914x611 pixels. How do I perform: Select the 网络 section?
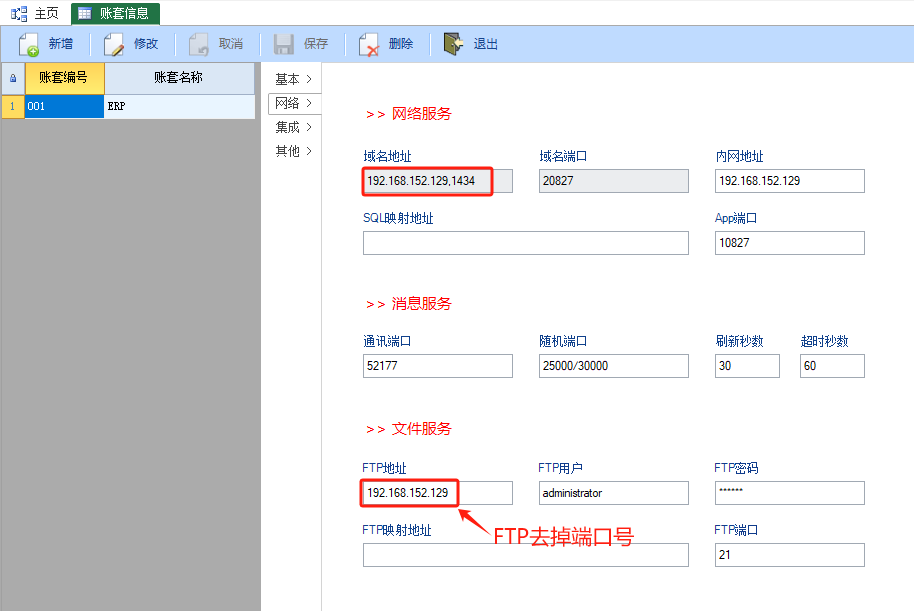pyautogui.click(x=293, y=103)
